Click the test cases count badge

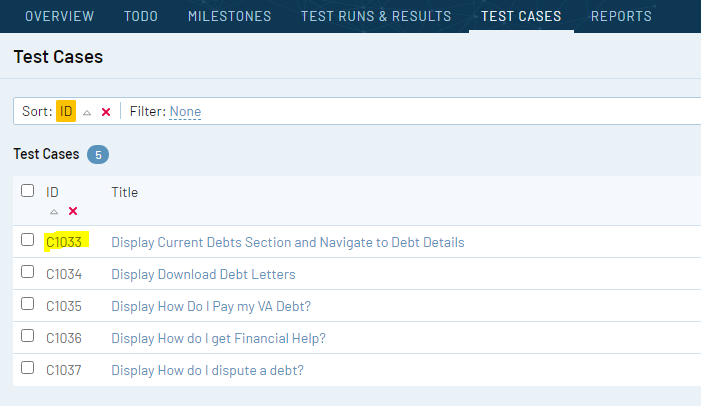[x=98, y=154]
